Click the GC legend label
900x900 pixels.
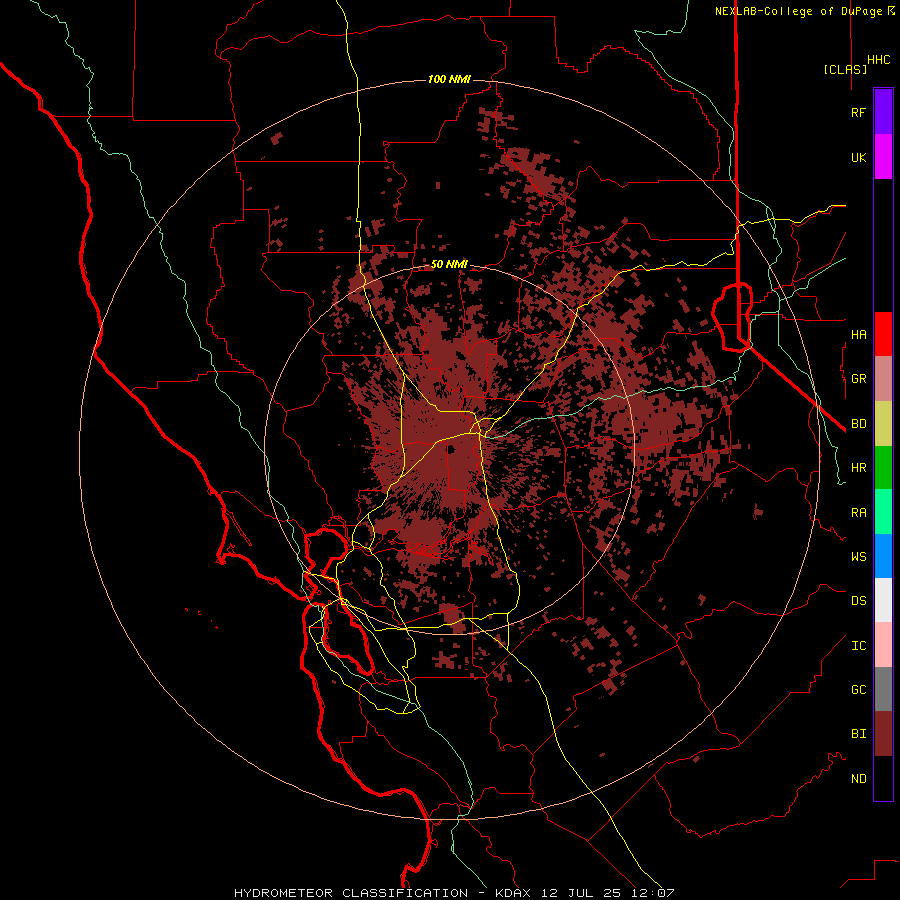[858, 689]
